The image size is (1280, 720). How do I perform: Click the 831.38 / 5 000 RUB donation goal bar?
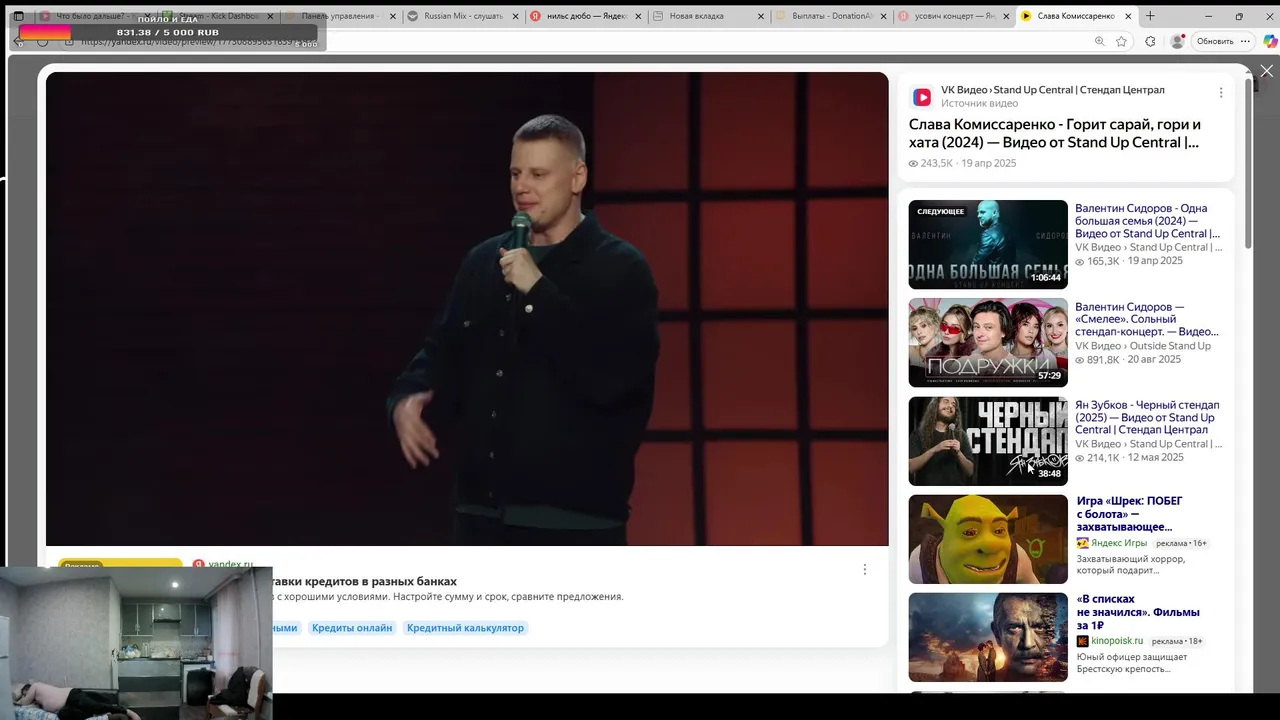point(168,33)
